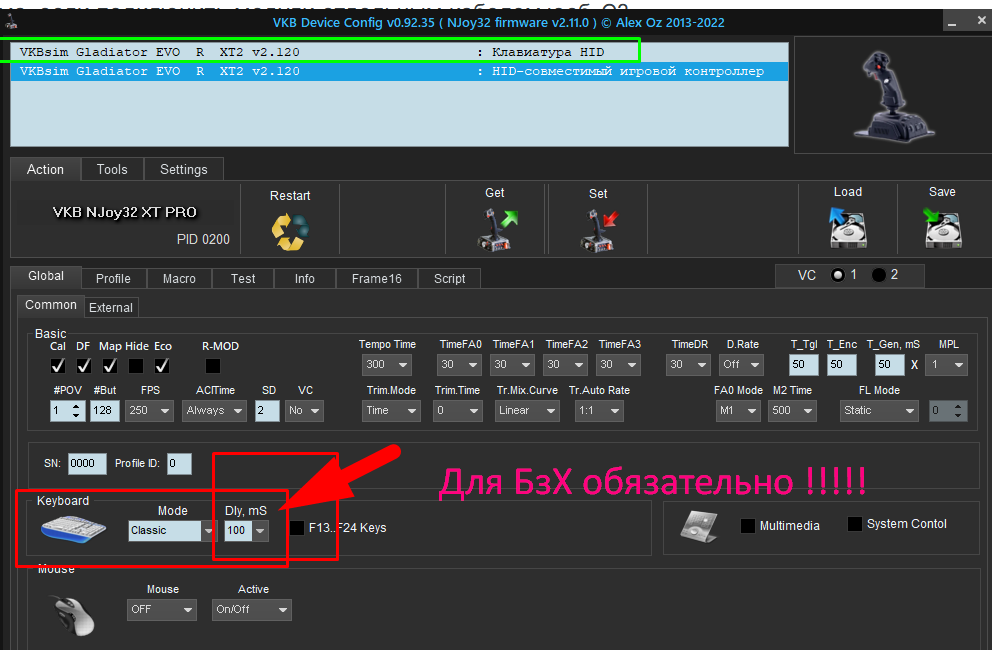
Task: Open the TimeFA0 dropdown
Action: 460,365
